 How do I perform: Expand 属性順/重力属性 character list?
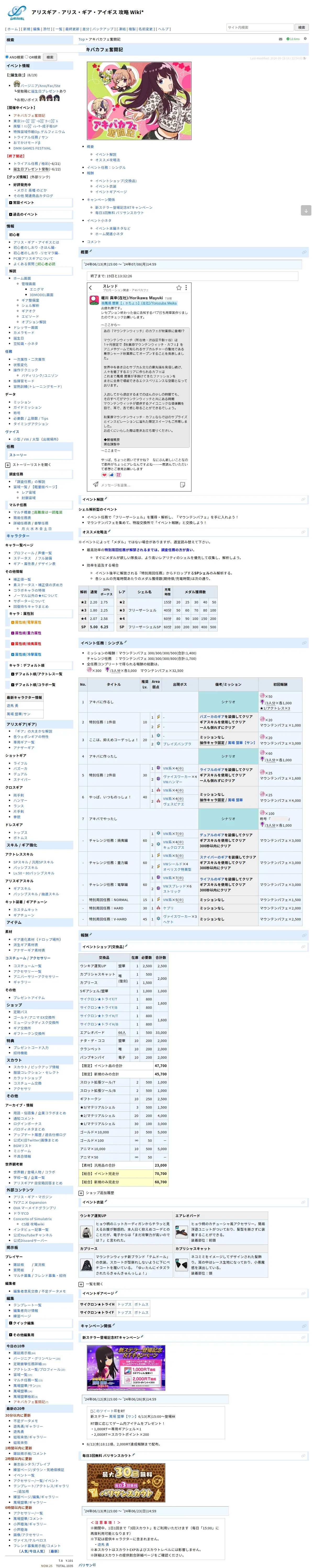pyautogui.click(x=13, y=633)
